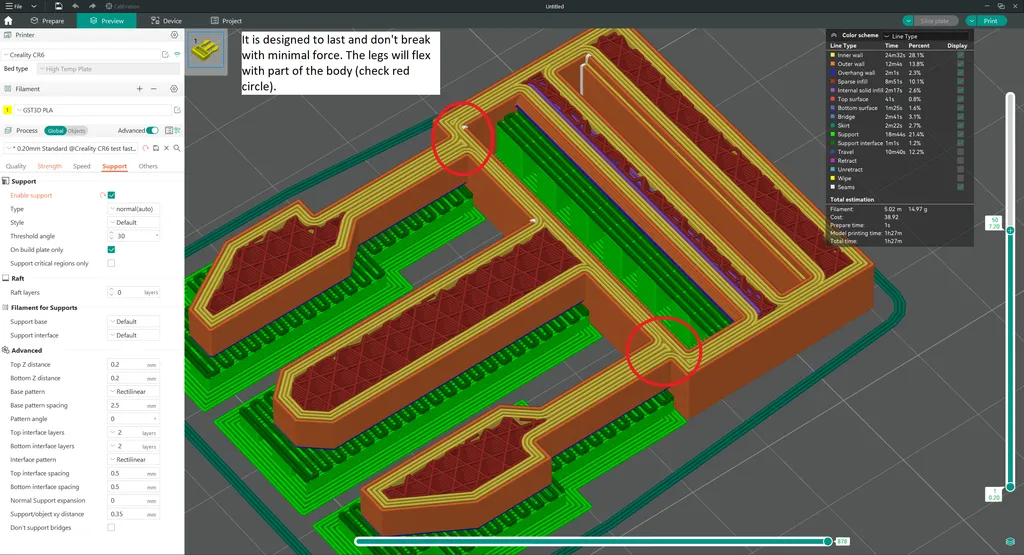1024x555 pixels.
Task: Select the plate 1 thumbnail
Action: [205, 50]
